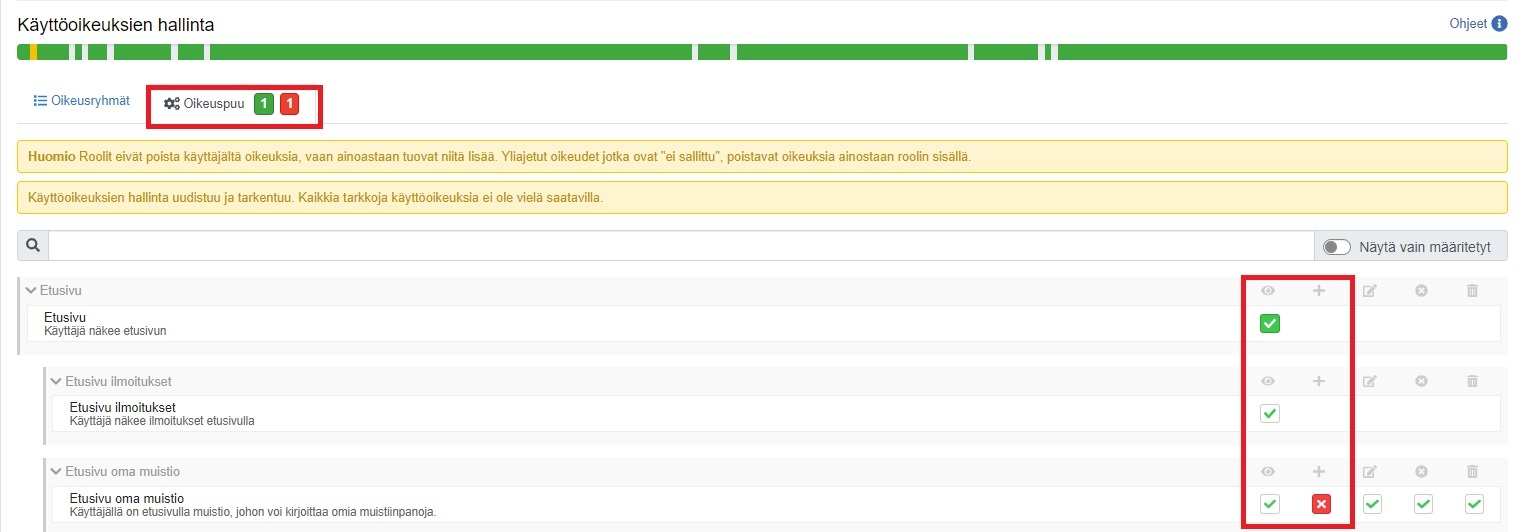This screenshot has width=1523, height=532.
Task: Click circled X icon in Etusivu oma muistio header
Action: (x=1421, y=471)
